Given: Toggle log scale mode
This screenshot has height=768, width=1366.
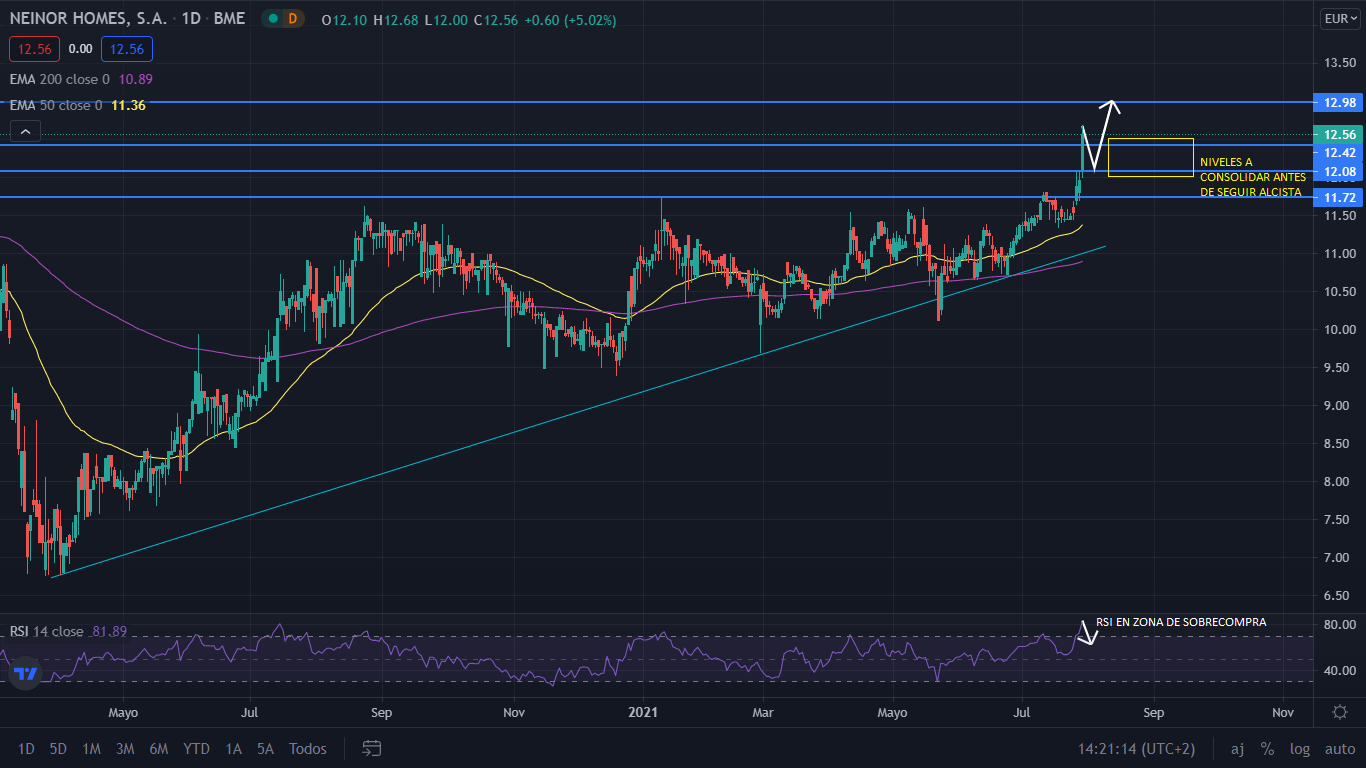Looking at the screenshot, I should pyautogui.click(x=1300, y=749).
